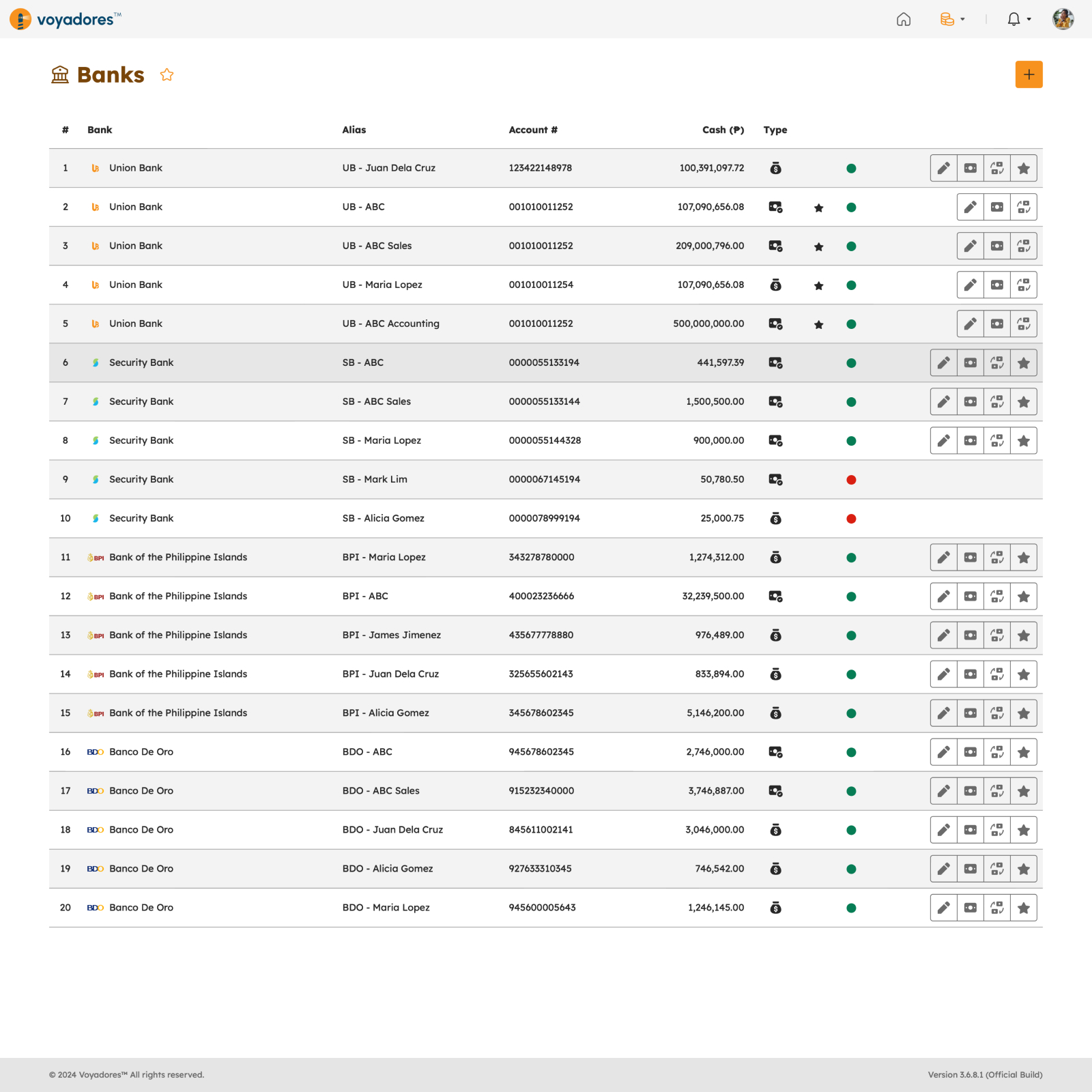The width and height of the screenshot is (1092, 1092).
Task: Click the orange add bank button
Action: [1029, 74]
